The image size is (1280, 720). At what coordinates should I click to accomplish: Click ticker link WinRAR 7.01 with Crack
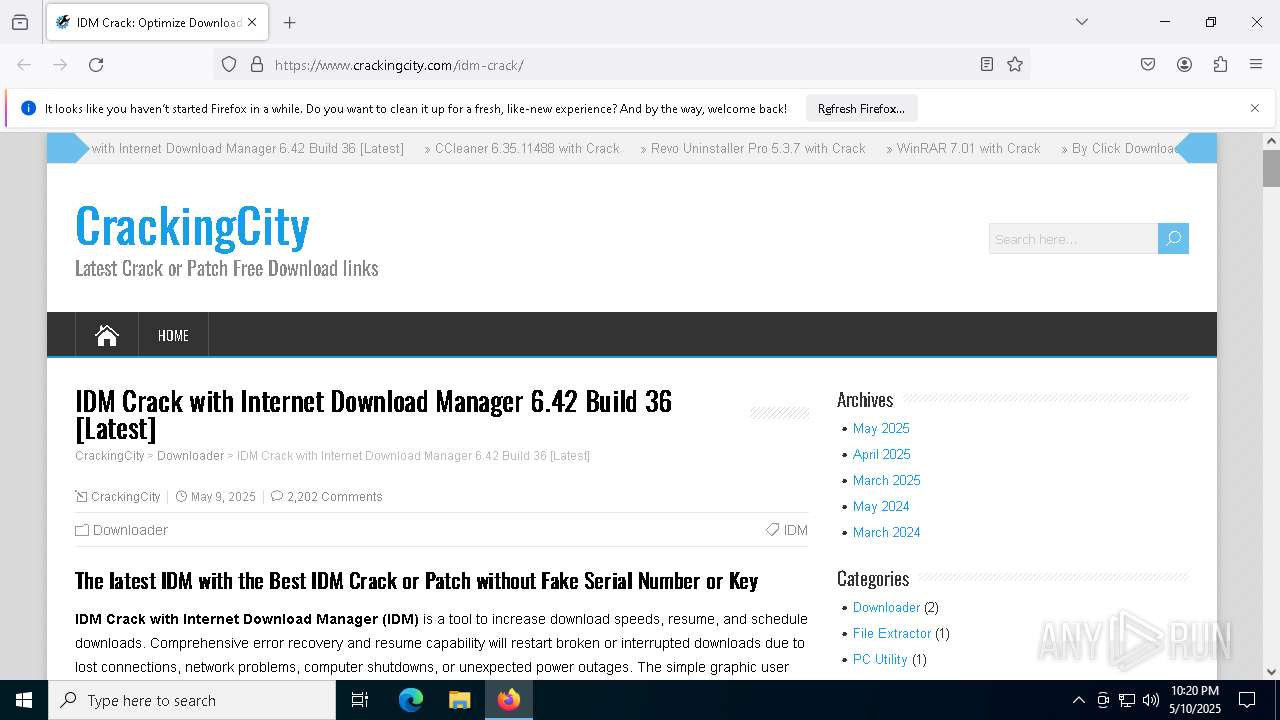click(969, 148)
